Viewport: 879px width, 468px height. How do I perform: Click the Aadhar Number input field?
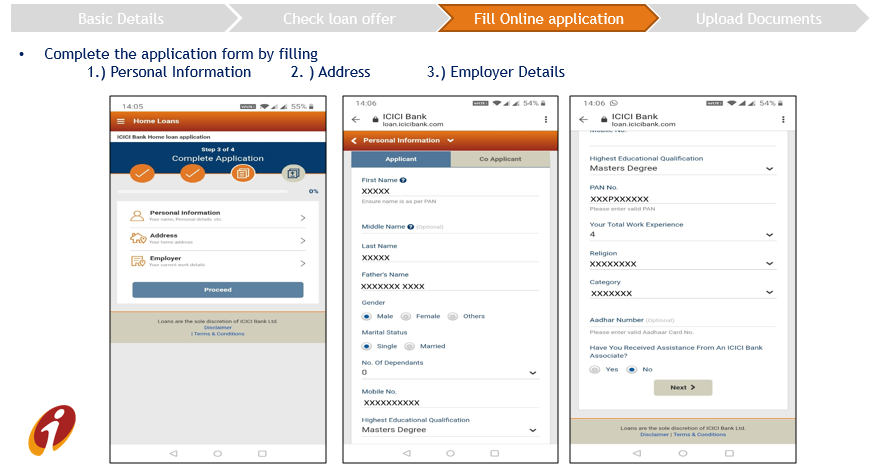click(682, 320)
